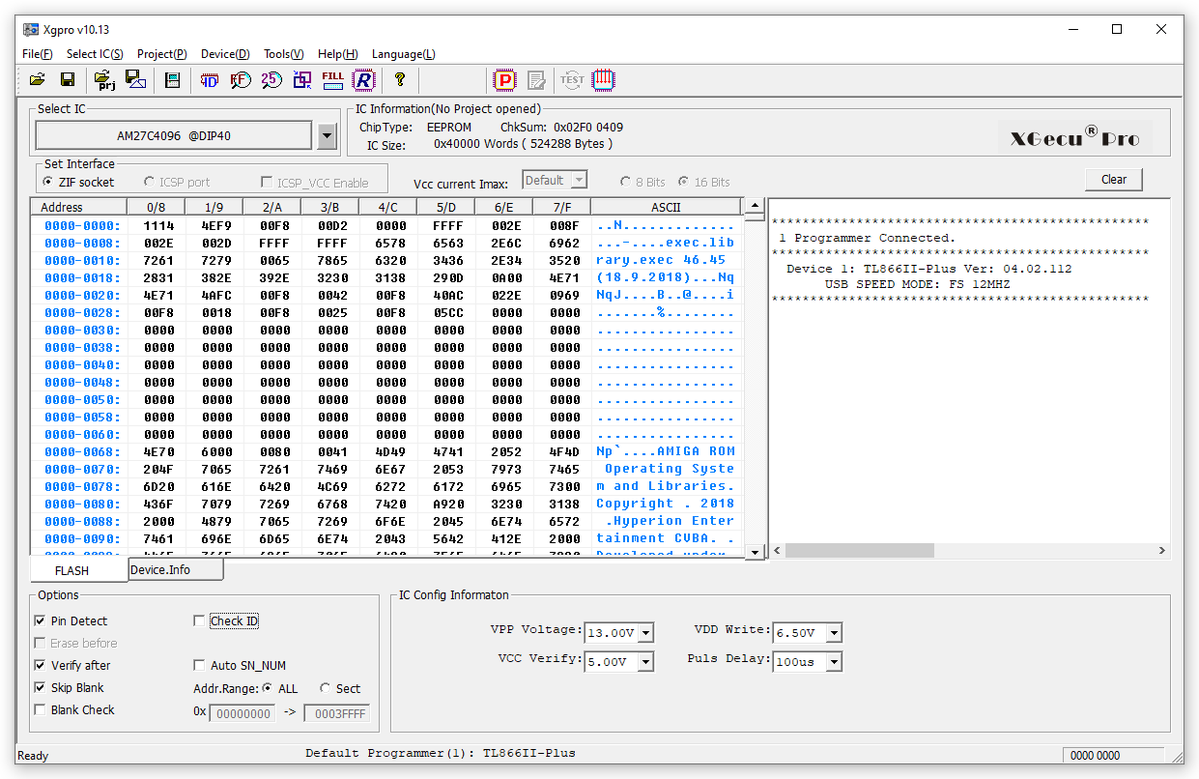Tick the Blank Check option
Image resolution: width=1199 pixels, height=779 pixels.
(x=40, y=710)
